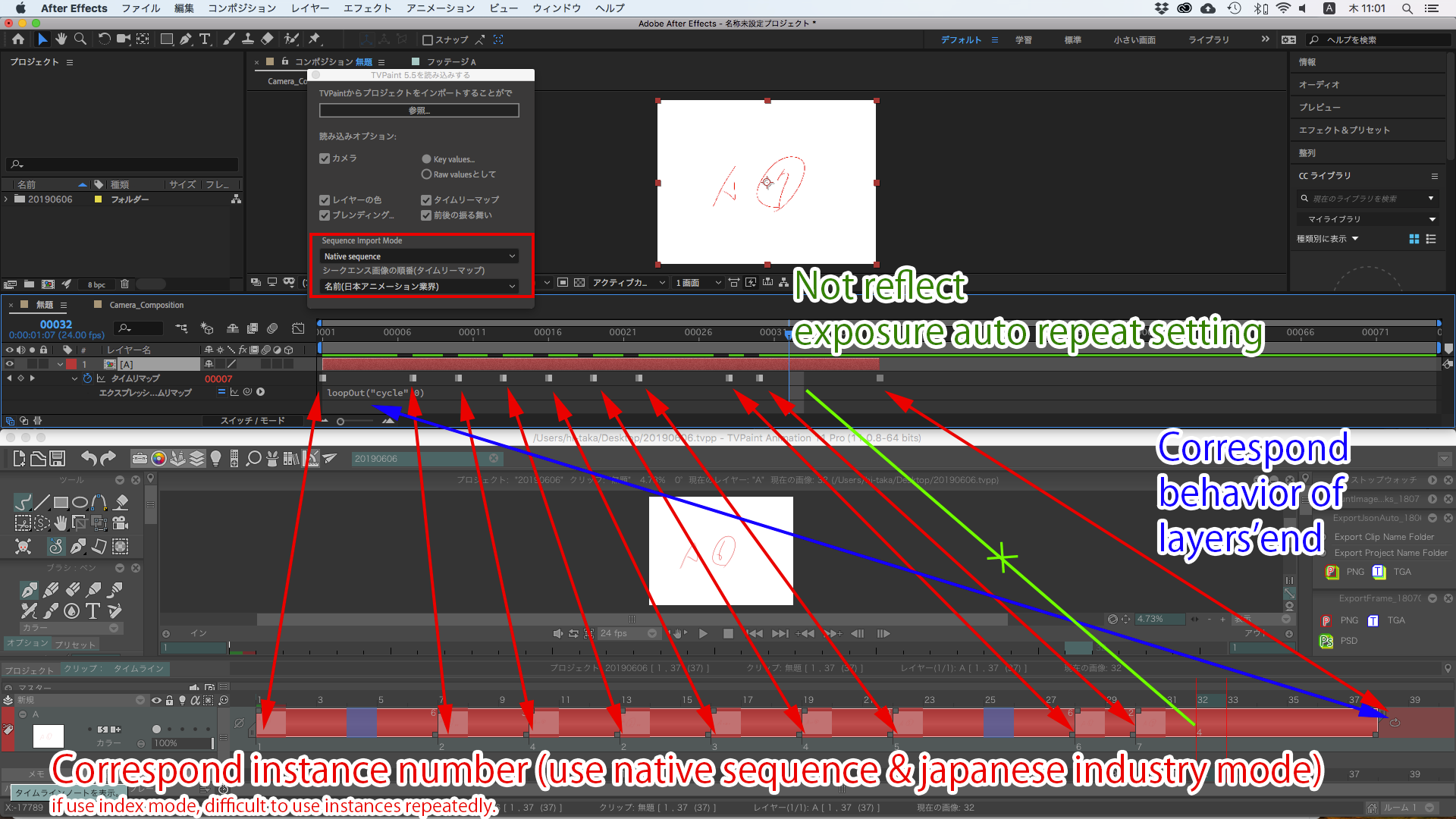Image resolution: width=1456 pixels, height=819 pixels.
Task: Select the ライブラリ workspace
Action: pyautogui.click(x=1209, y=39)
